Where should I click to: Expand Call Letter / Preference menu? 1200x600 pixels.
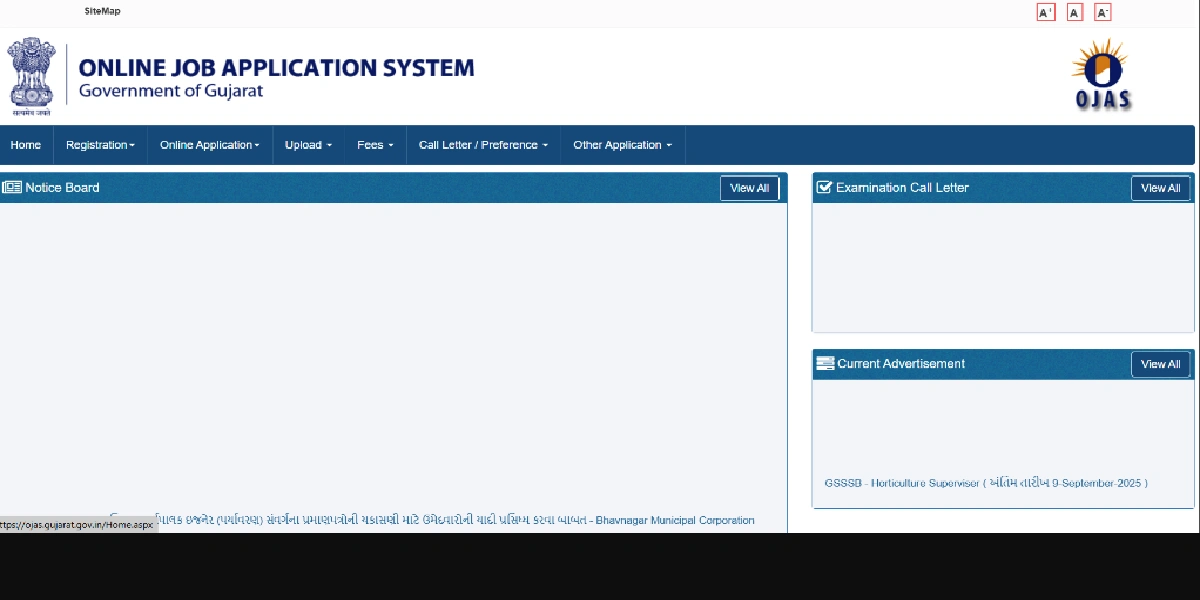point(483,145)
